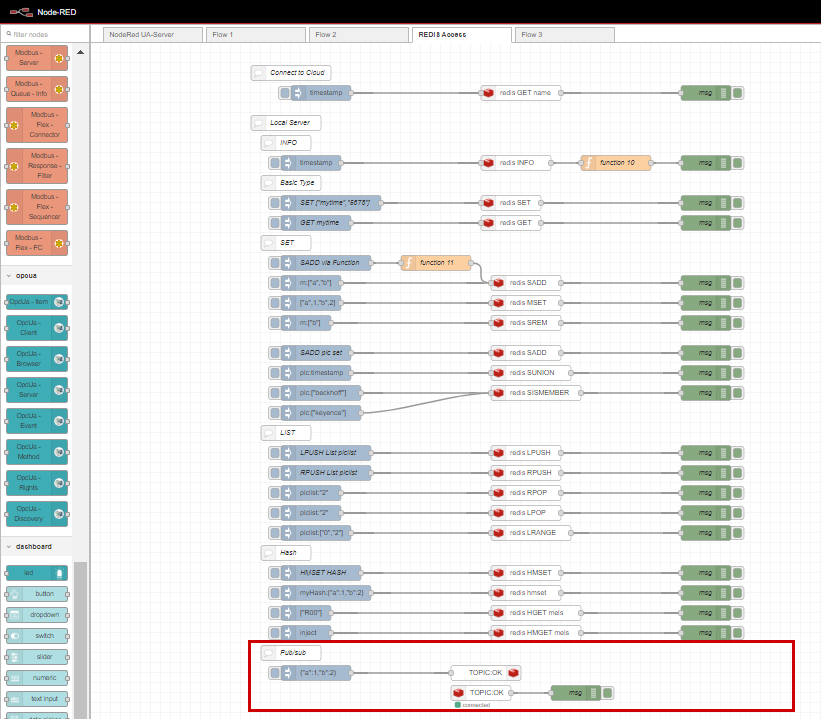Select the redis SISMEMBER node

pos(536,393)
